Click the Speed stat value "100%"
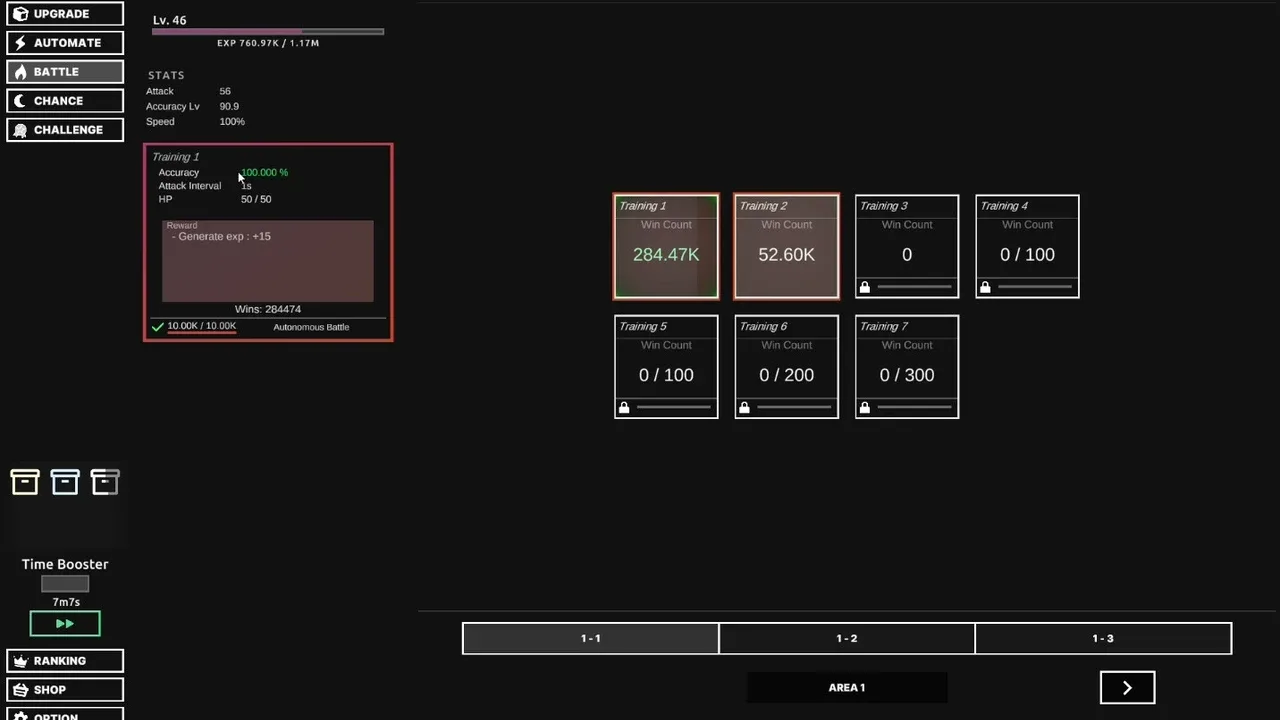This screenshot has height=720, width=1280. 232,122
